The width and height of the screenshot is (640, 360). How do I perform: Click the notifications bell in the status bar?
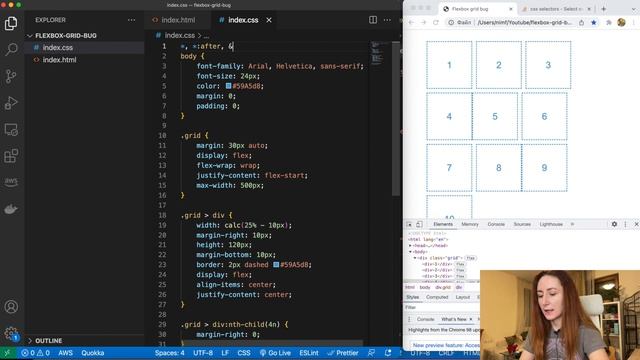(388, 353)
